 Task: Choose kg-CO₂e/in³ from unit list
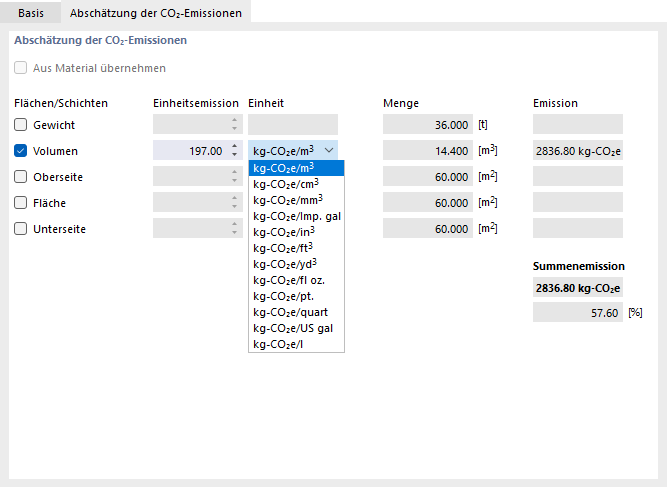point(296,232)
